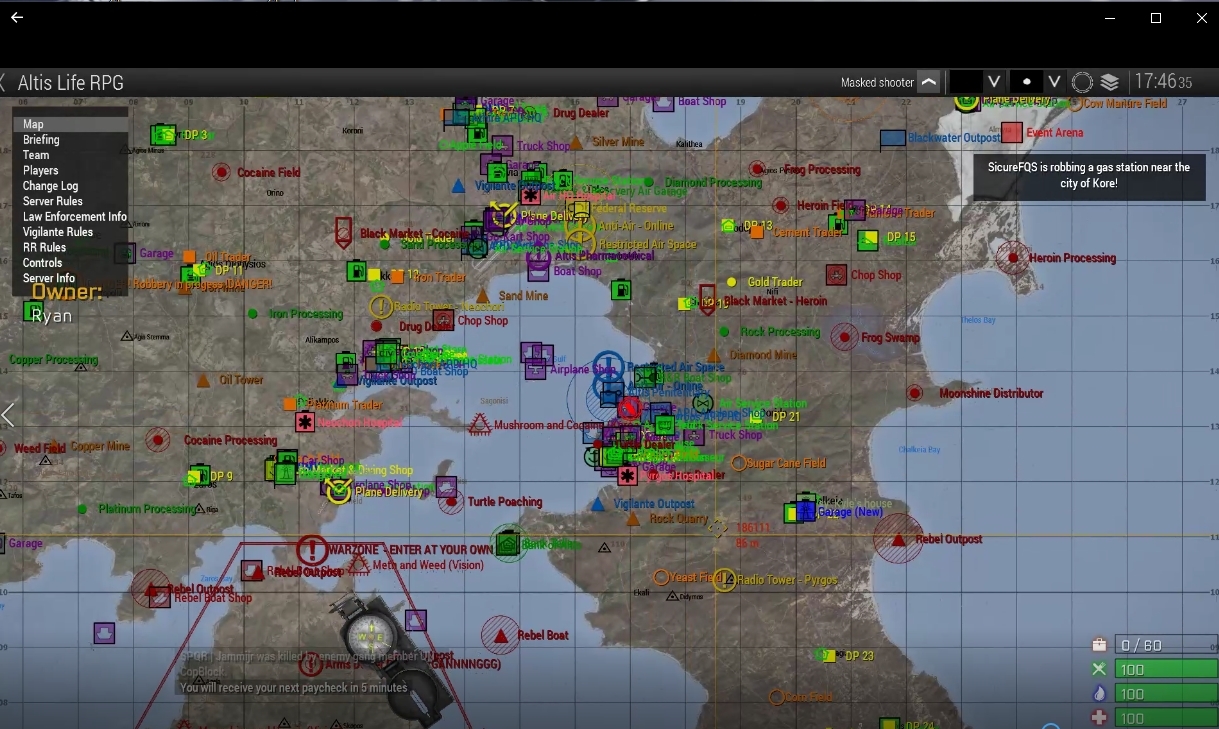The width and height of the screenshot is (1219, 729).
Task: Select the Iron Processing green dot
Action: click(252, 314)
